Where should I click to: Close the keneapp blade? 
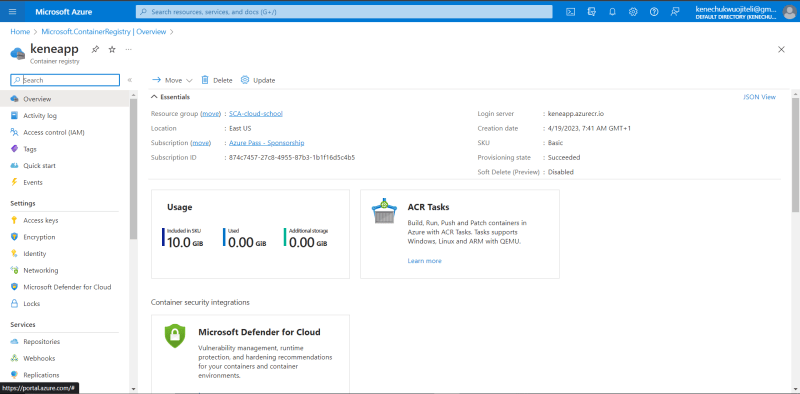point(781,50)
